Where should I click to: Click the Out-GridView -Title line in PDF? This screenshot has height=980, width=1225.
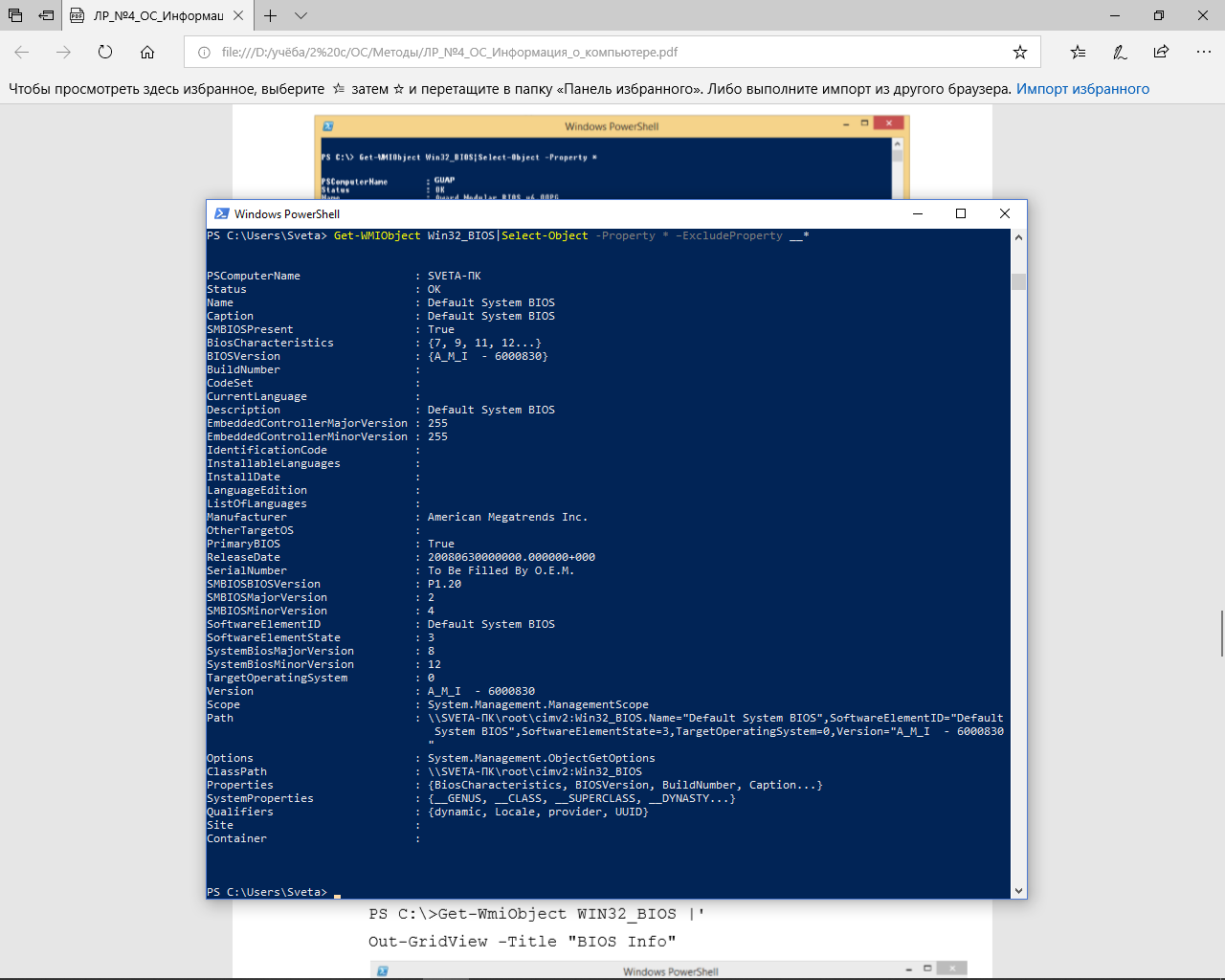pyautogui.click(x=523, y=942)
